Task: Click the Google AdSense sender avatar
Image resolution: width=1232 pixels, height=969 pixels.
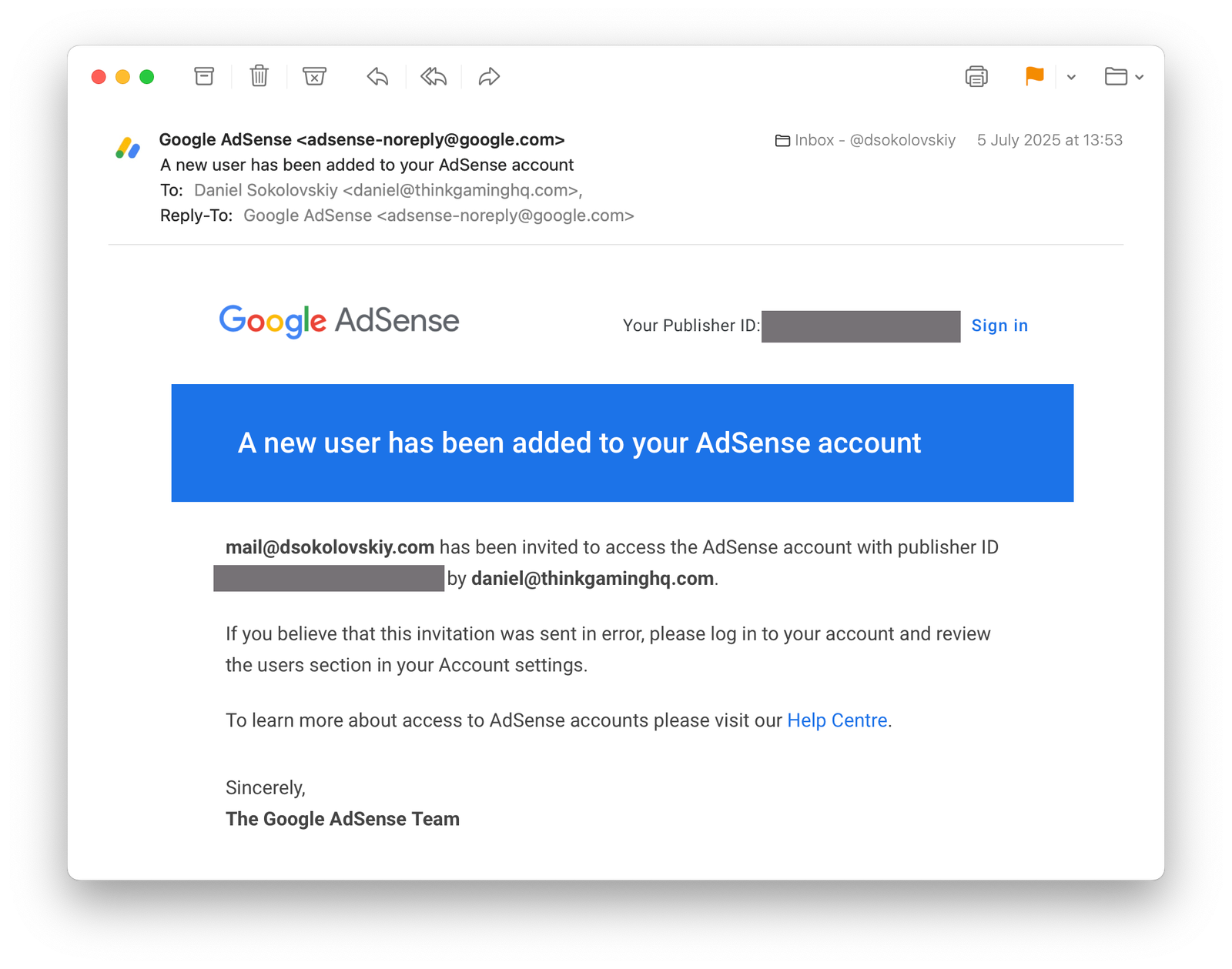Action: click(x=128, y=148)
